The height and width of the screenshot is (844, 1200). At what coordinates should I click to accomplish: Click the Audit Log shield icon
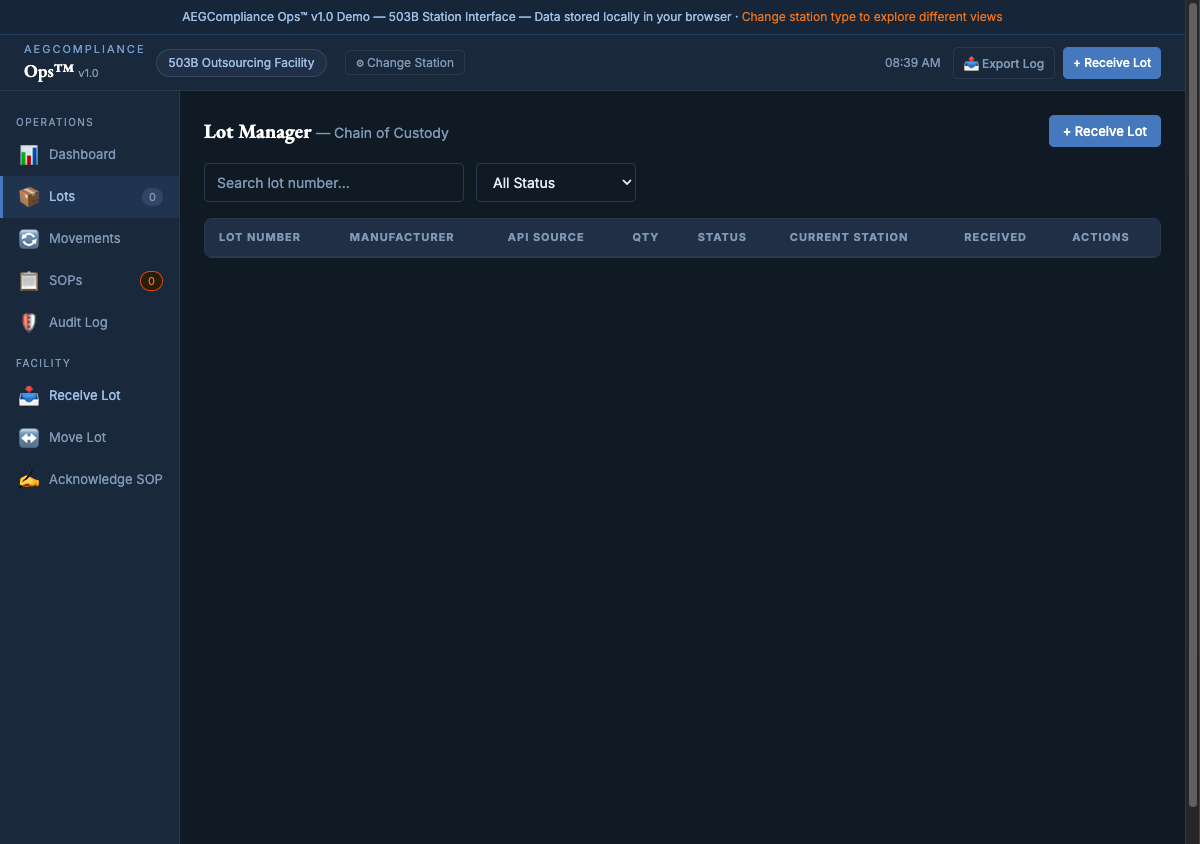(29, 323)
